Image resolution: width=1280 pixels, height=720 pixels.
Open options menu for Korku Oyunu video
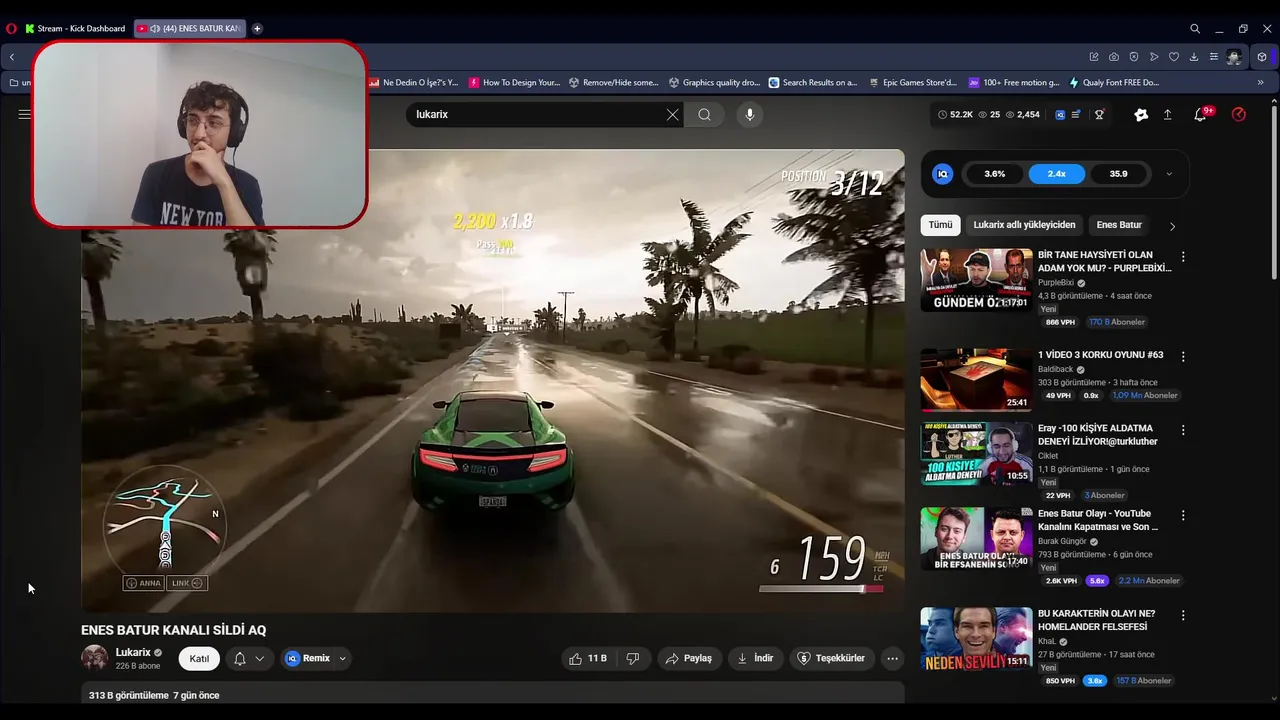point(1183,357)
